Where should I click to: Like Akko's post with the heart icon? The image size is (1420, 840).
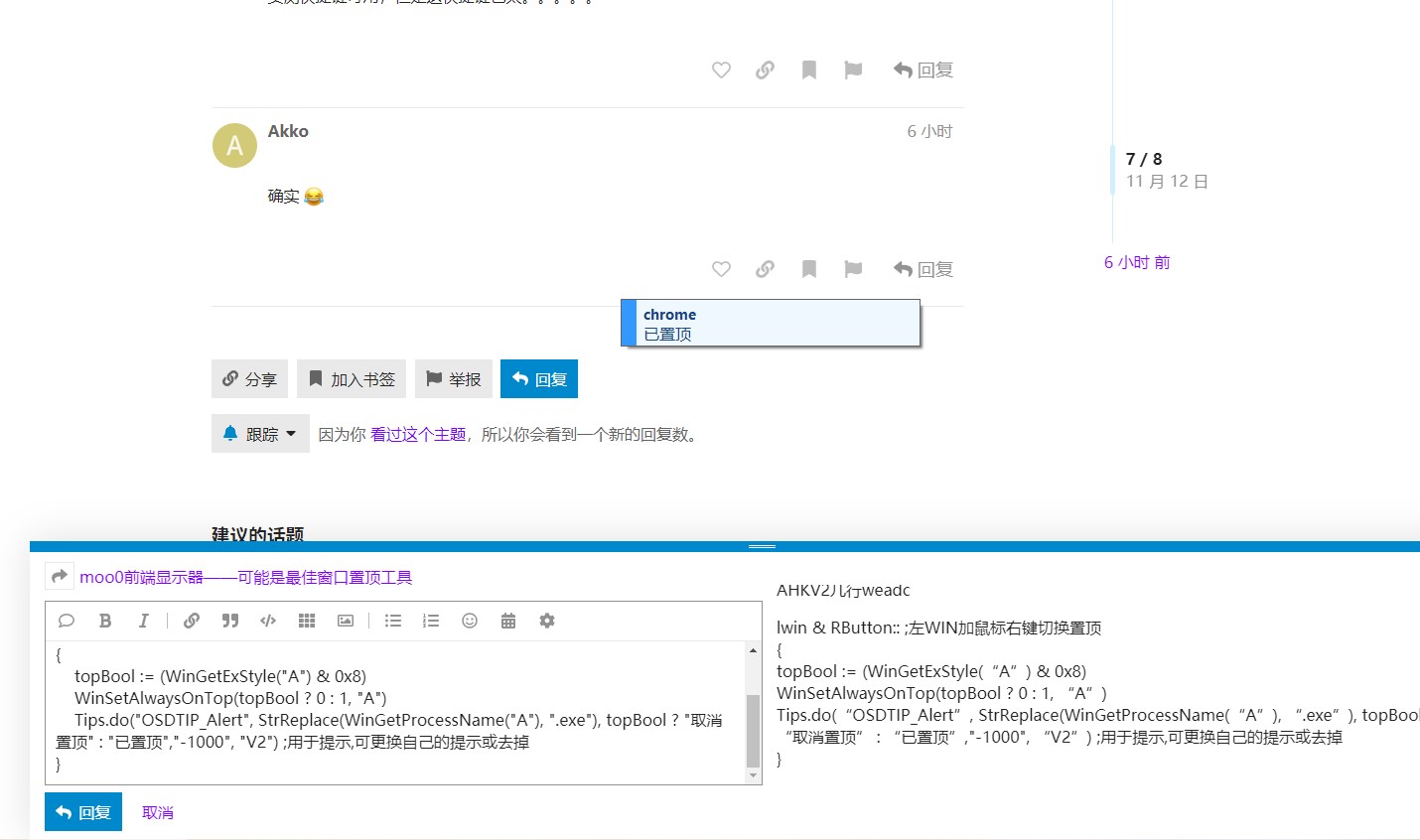(x=722, y=269)
